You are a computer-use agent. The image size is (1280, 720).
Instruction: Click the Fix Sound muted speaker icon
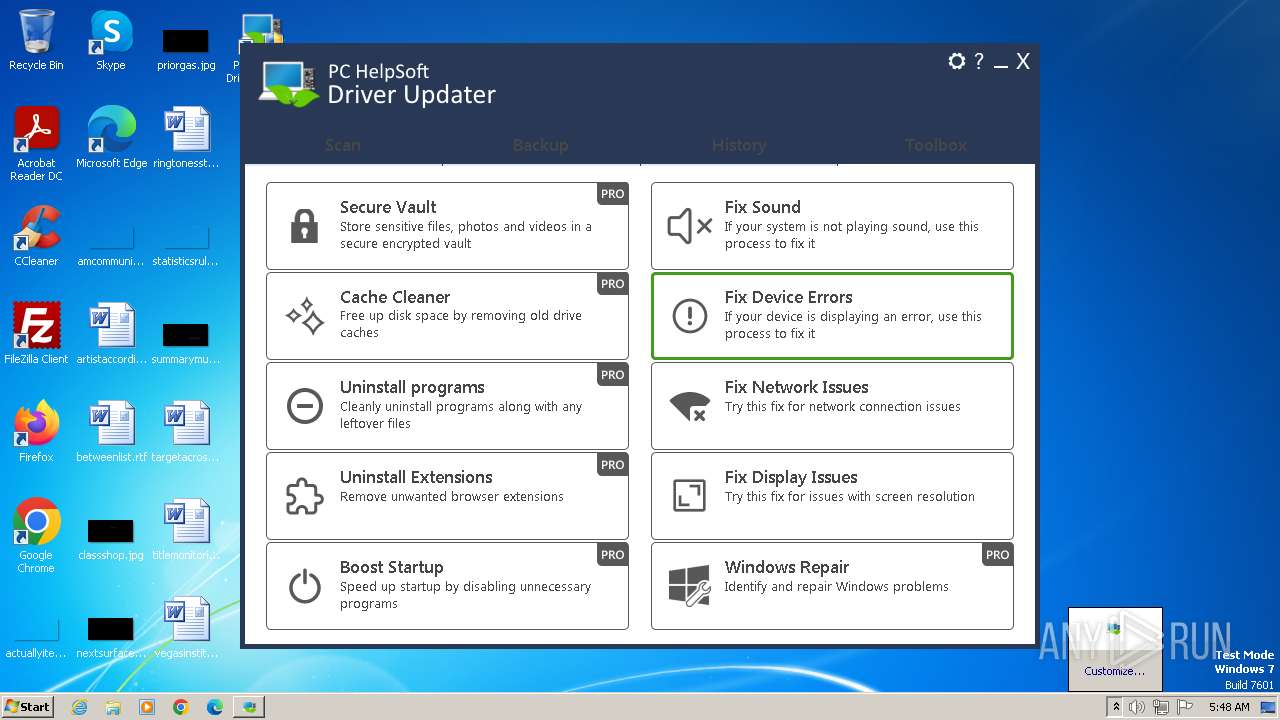click(689, 226)
